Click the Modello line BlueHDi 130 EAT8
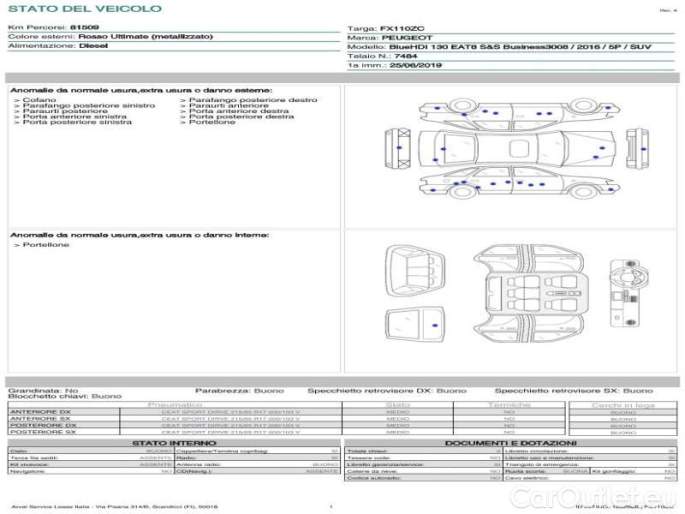 point(520,47)
